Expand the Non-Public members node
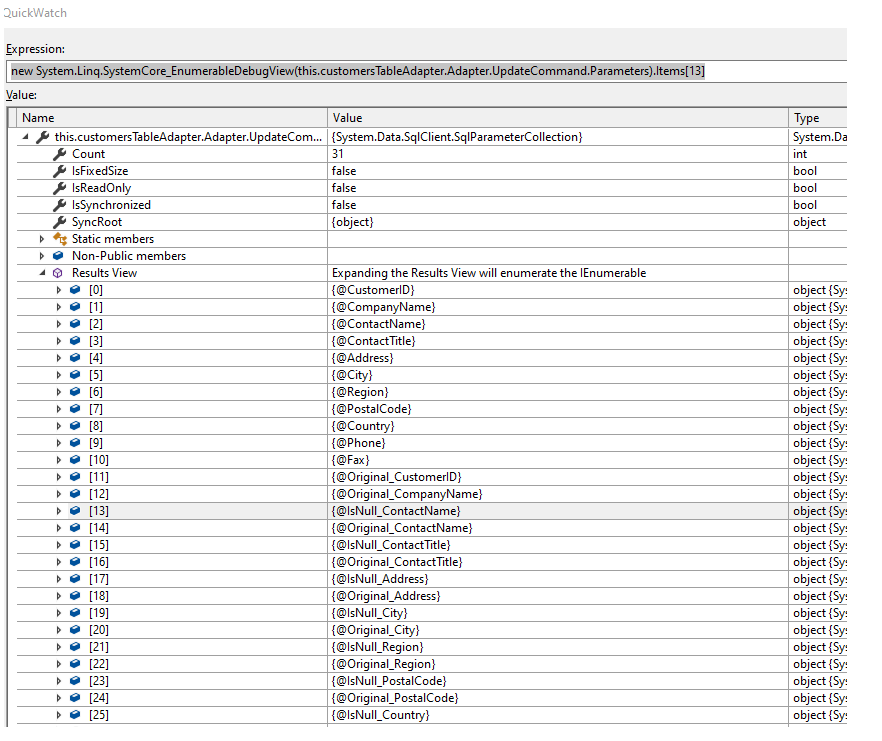This screenshot has height=741, width=882. pos(42,256)
